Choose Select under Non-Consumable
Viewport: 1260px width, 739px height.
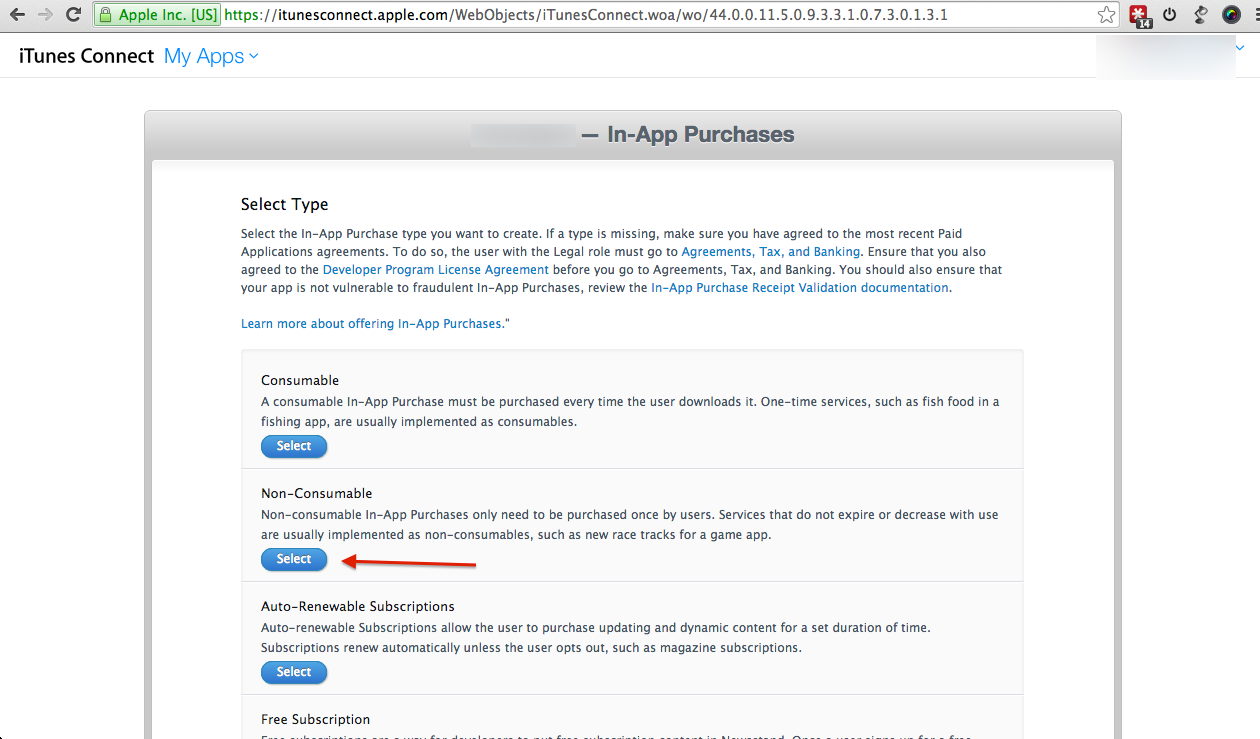click(x=294, y=559)
